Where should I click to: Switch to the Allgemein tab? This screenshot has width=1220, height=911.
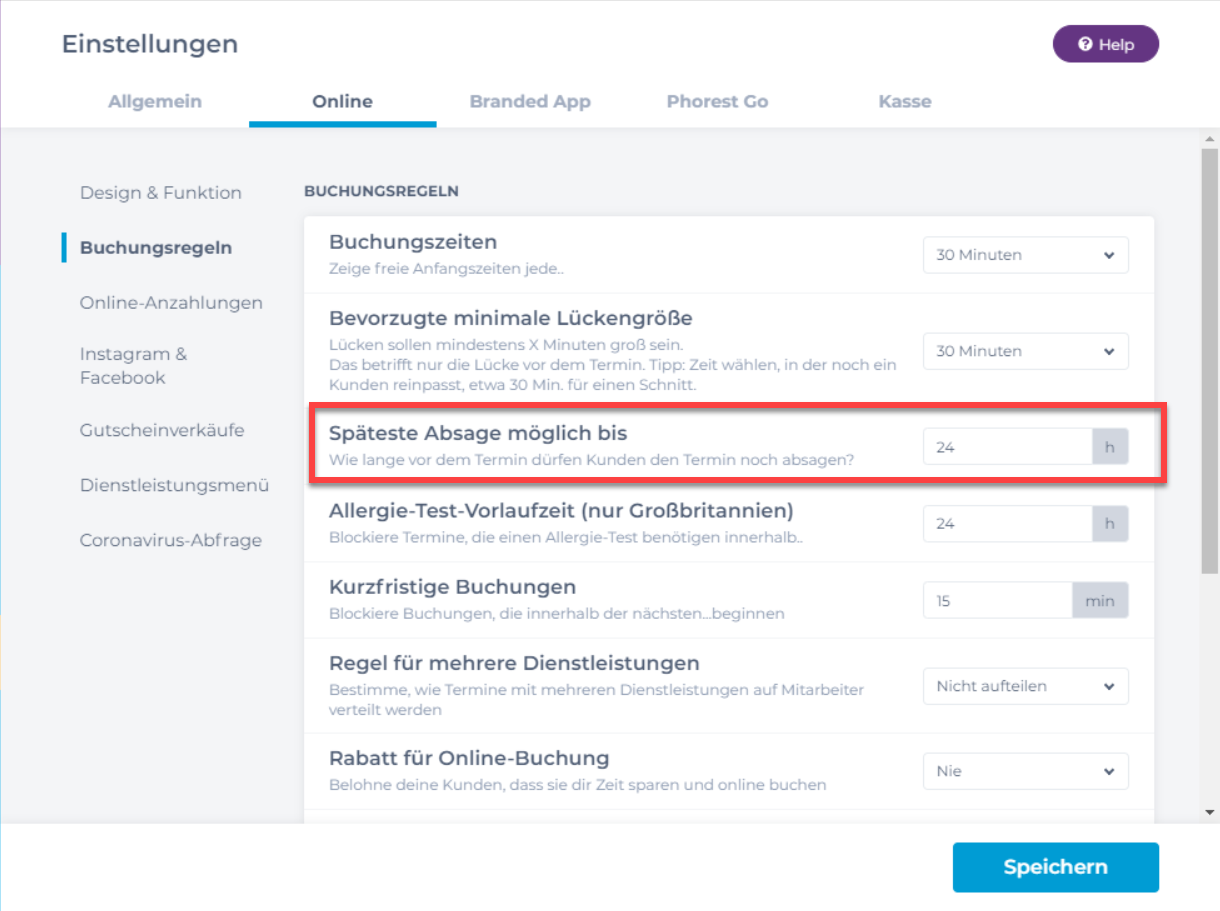[155, 101]
